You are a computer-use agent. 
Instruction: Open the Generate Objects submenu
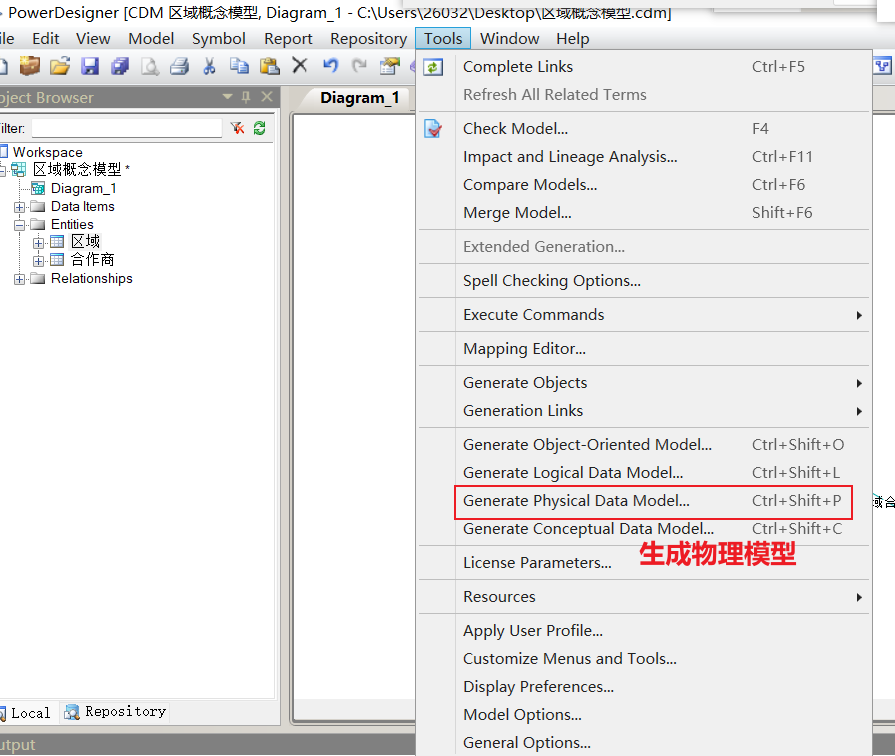(644, 383)
